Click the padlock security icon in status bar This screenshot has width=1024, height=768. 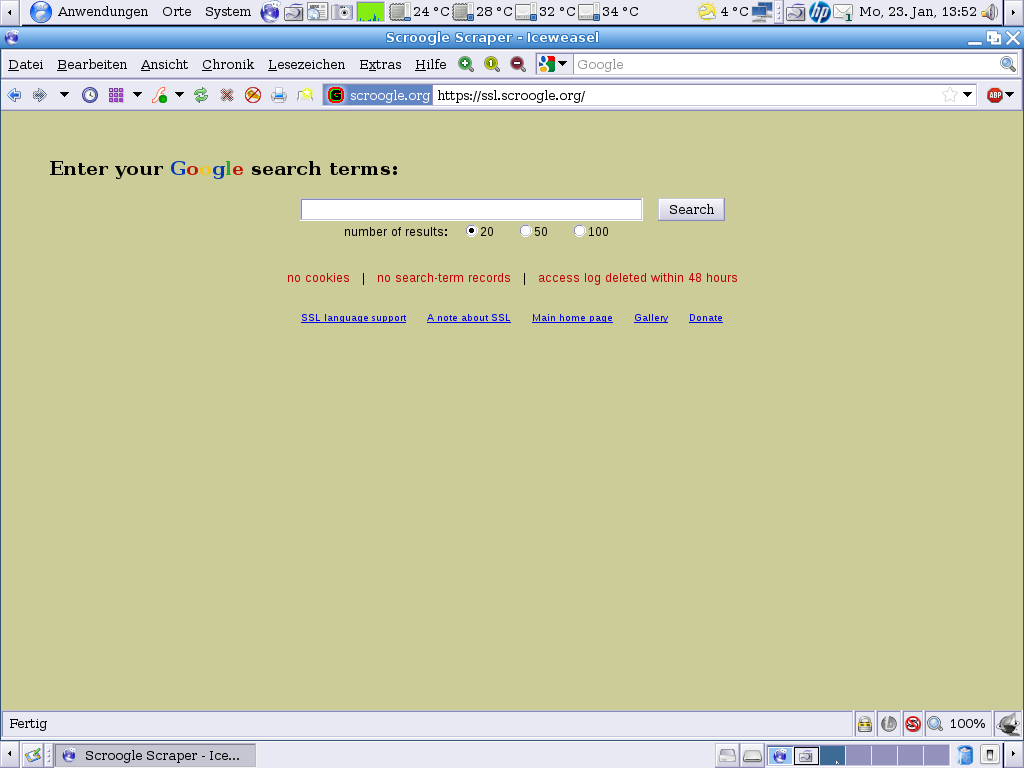click(x=865, y=724)
